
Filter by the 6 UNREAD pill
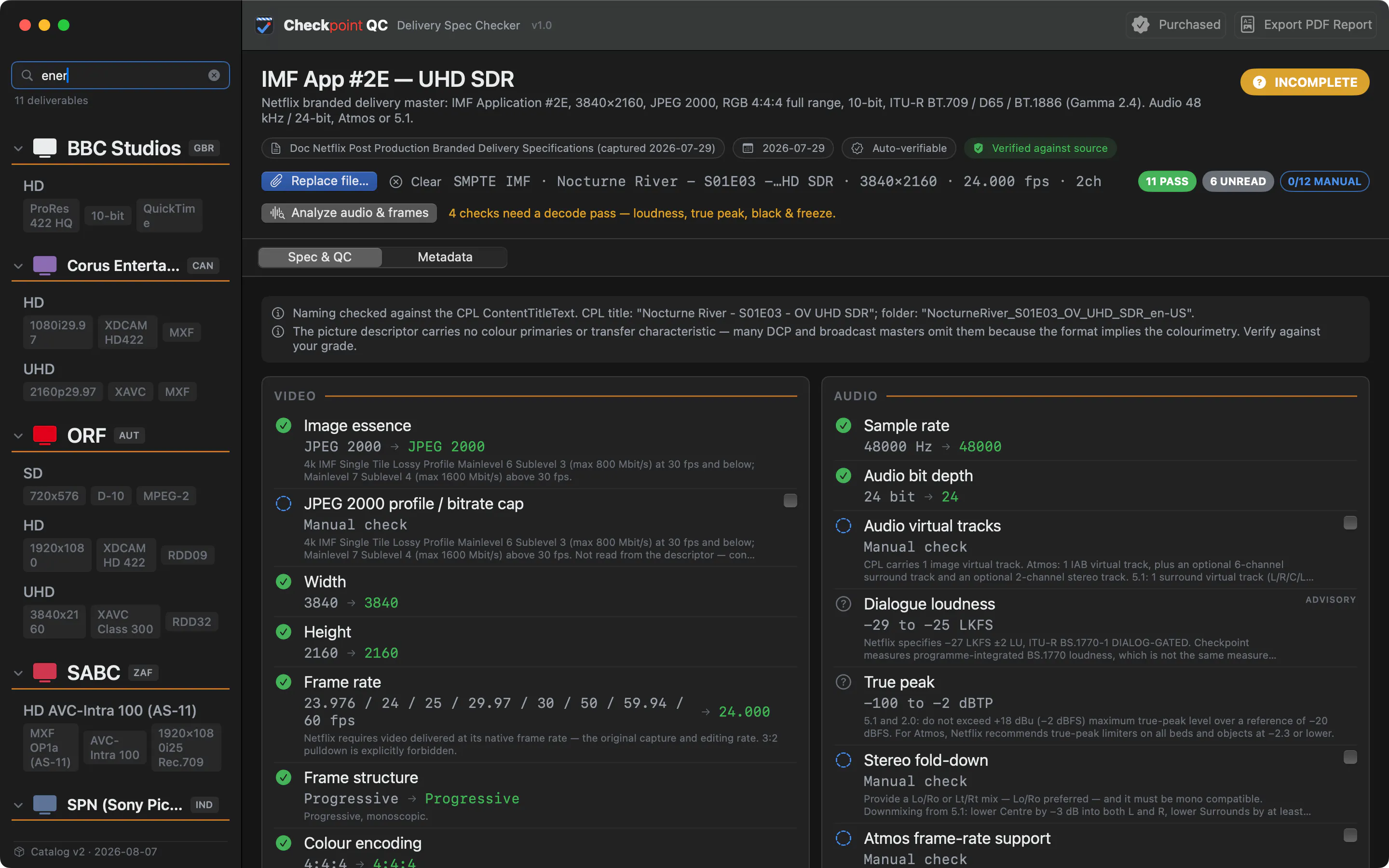[1238, 181]
